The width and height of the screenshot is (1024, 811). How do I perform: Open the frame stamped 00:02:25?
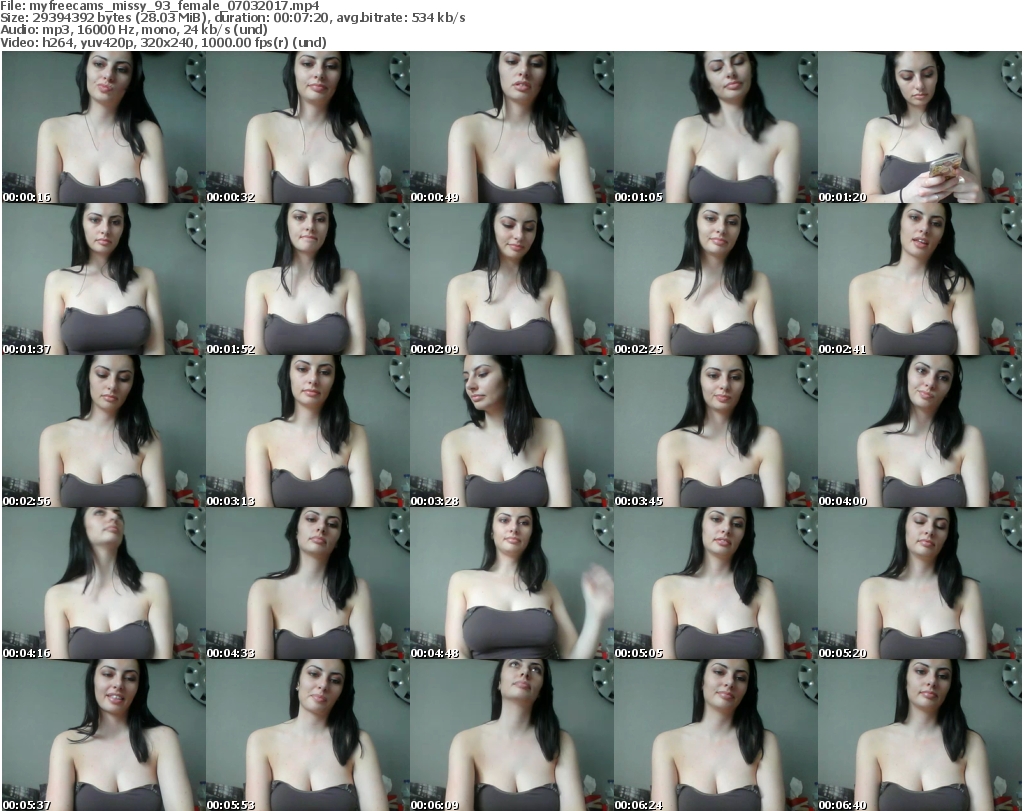716,279
